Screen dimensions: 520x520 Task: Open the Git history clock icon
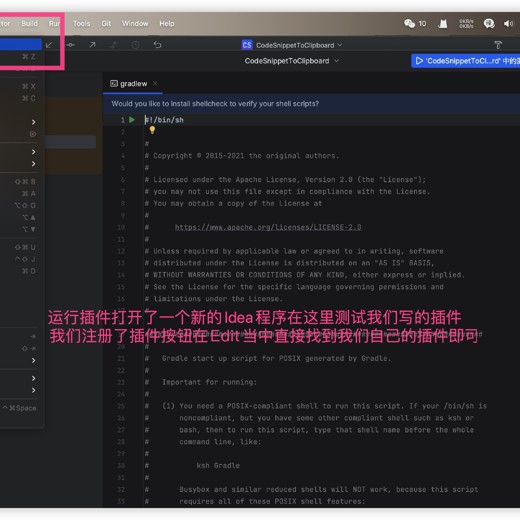click(x=135, y=45)
